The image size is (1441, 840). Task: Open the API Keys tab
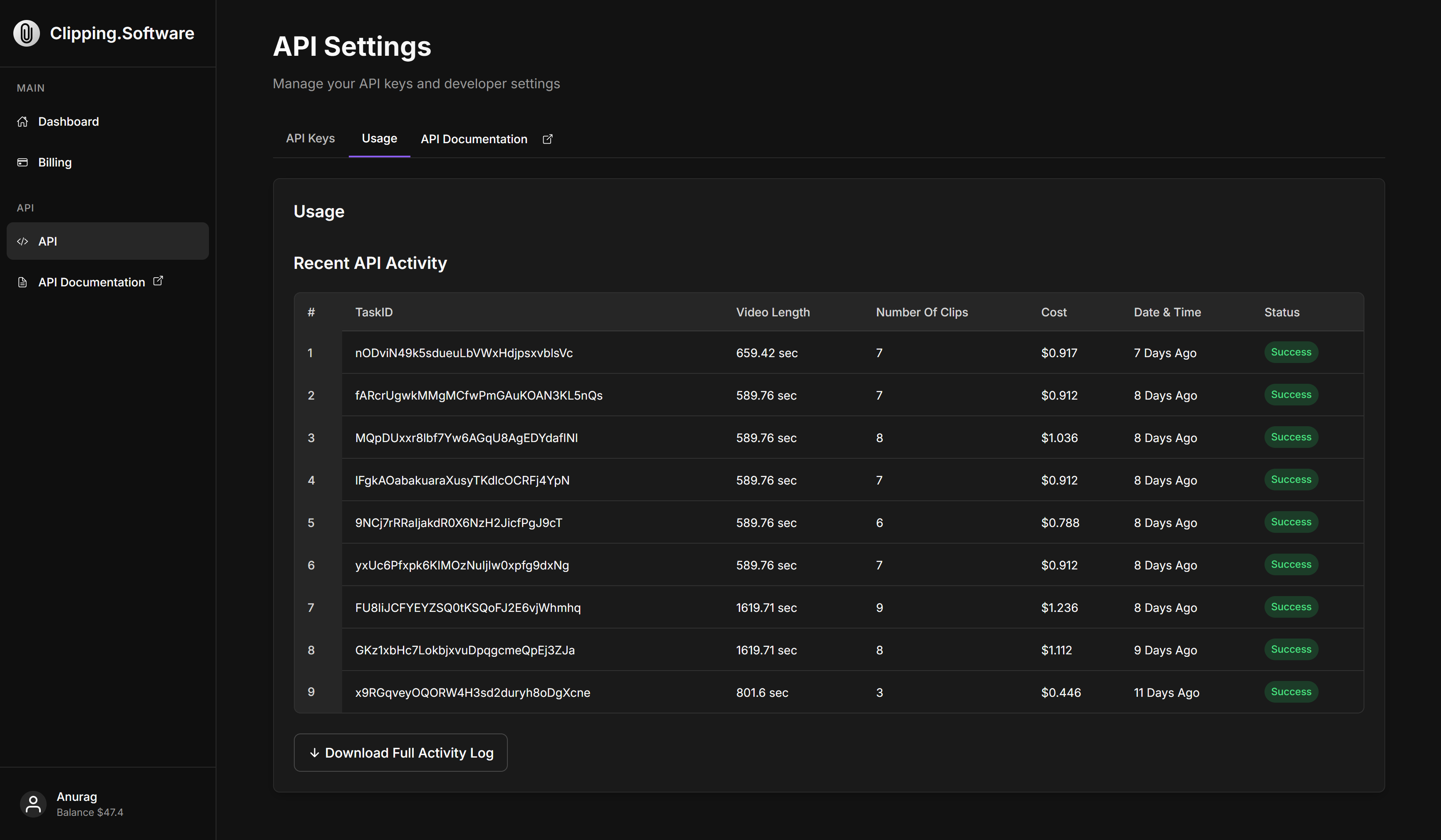[311, 138]
